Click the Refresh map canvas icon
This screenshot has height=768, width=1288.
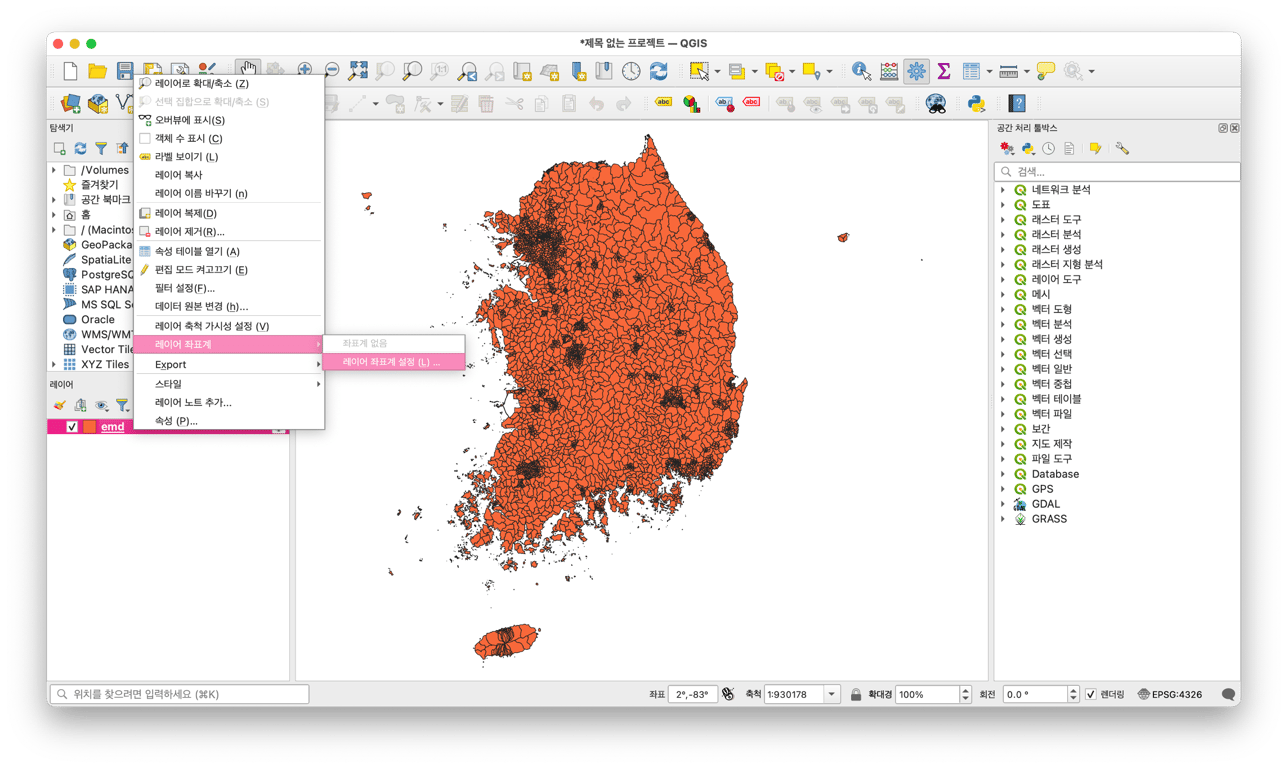click(x=658, y=71)
